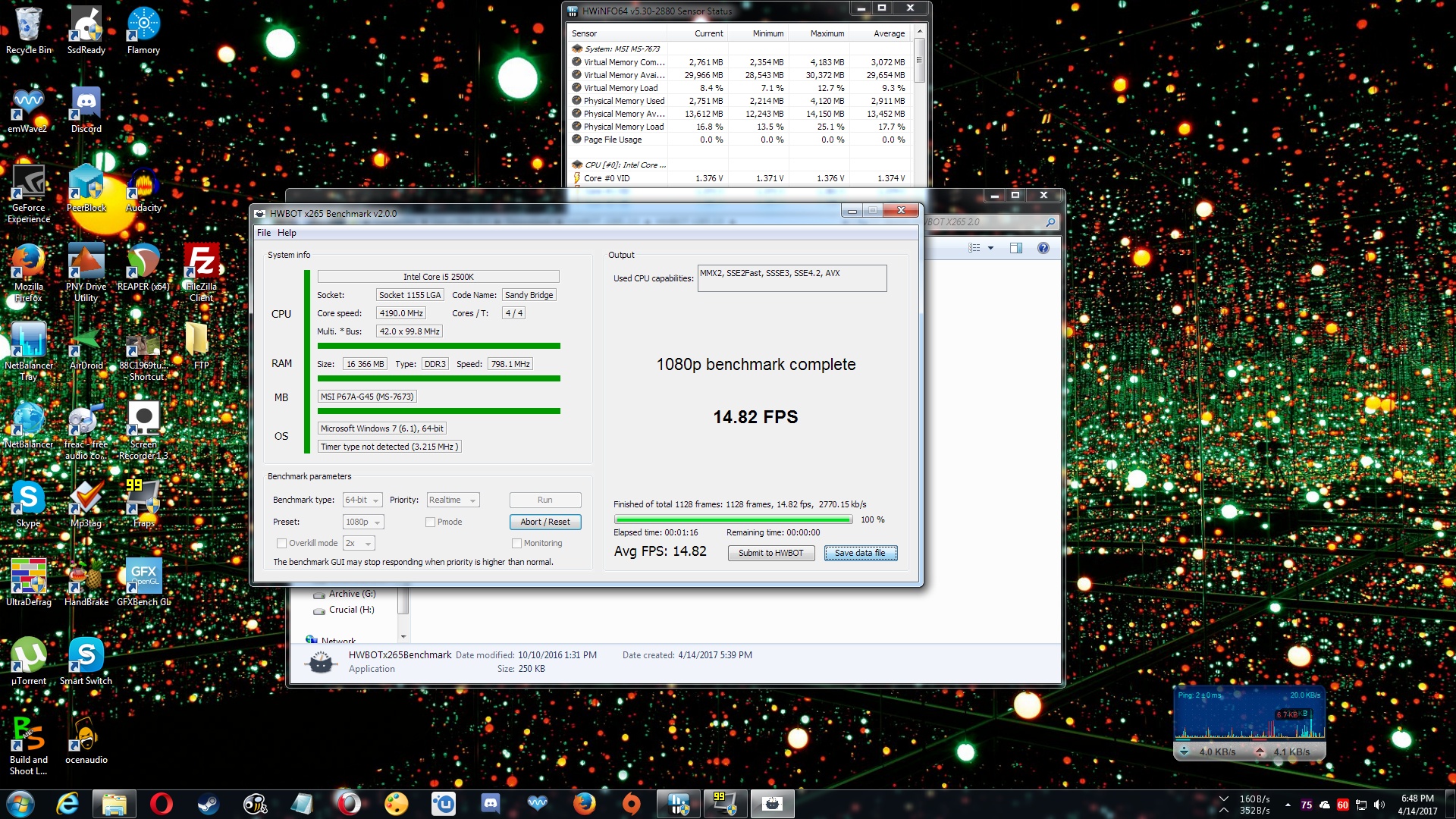
Task: Open the File menu in HWBOT benchmark
Action: tap(263, 233)
